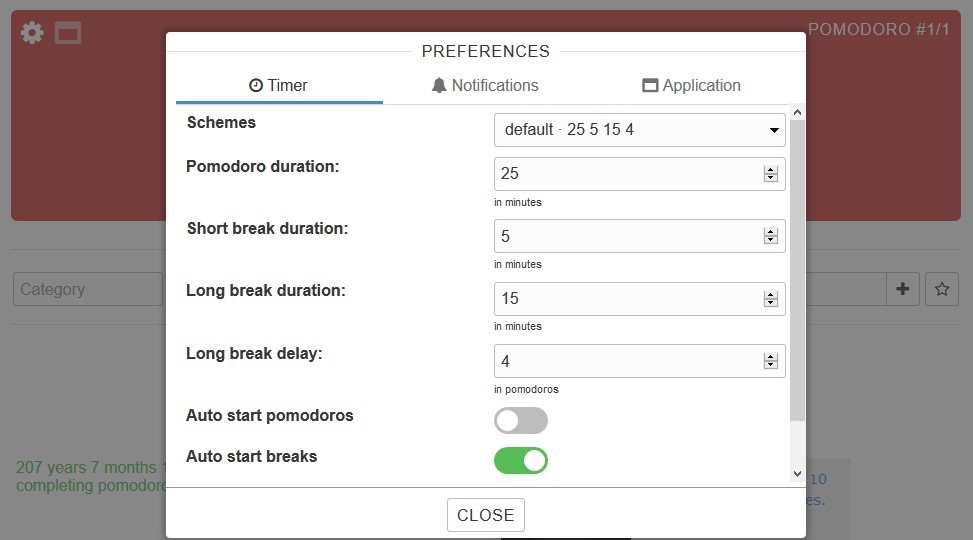Decrease Short break duration with stepper arrow
This screenshot has height=540, width=973.
tap(770, 240)
